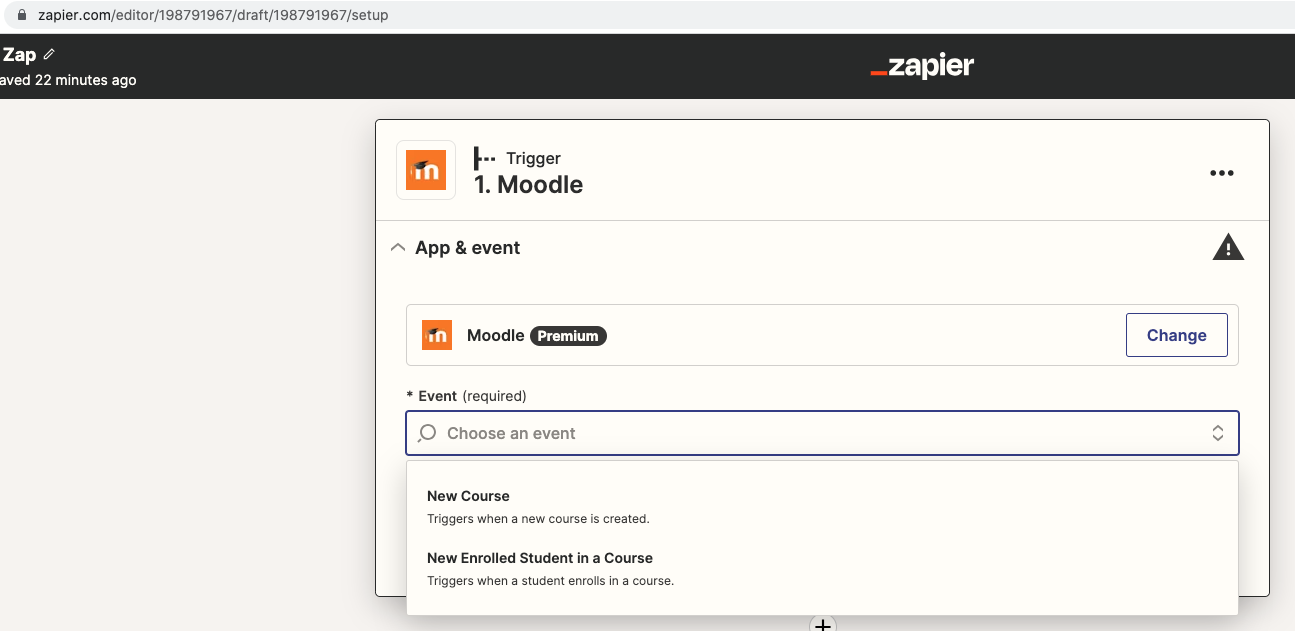Click the search magnifier in Event field

(427, 434)
